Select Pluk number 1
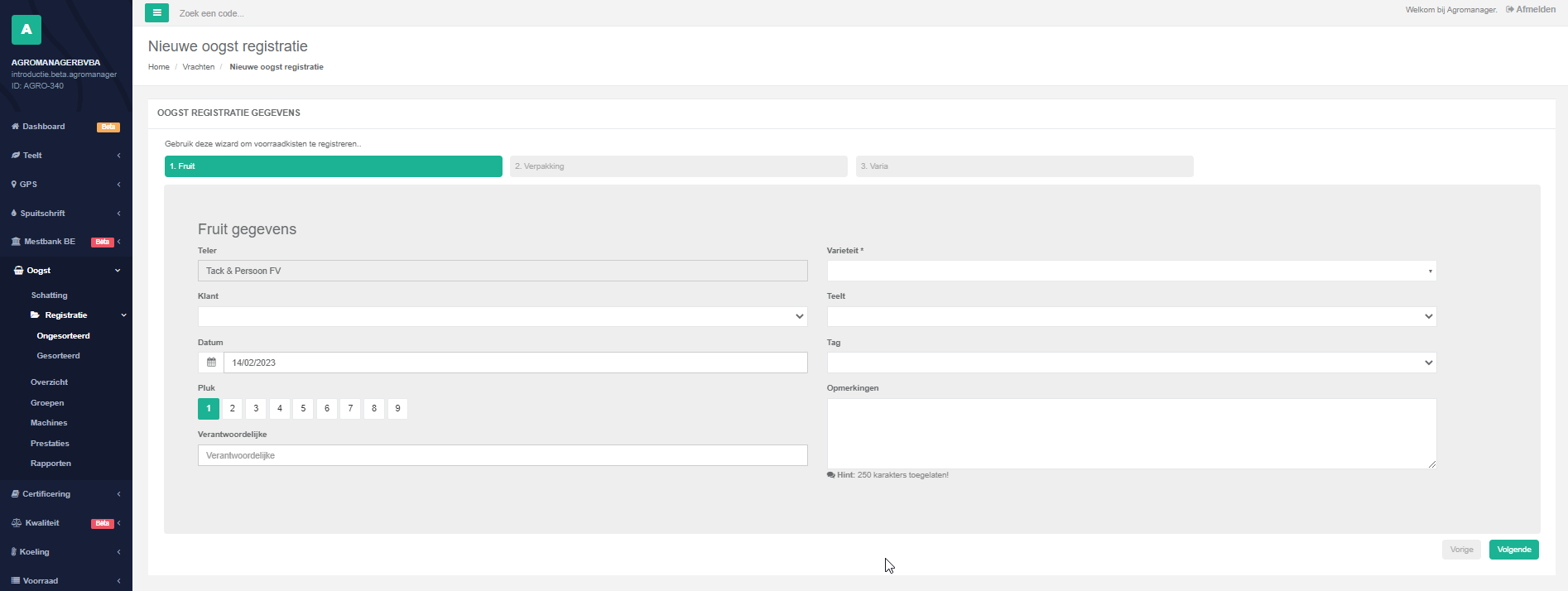1568x591 pixels. point(209,409)
